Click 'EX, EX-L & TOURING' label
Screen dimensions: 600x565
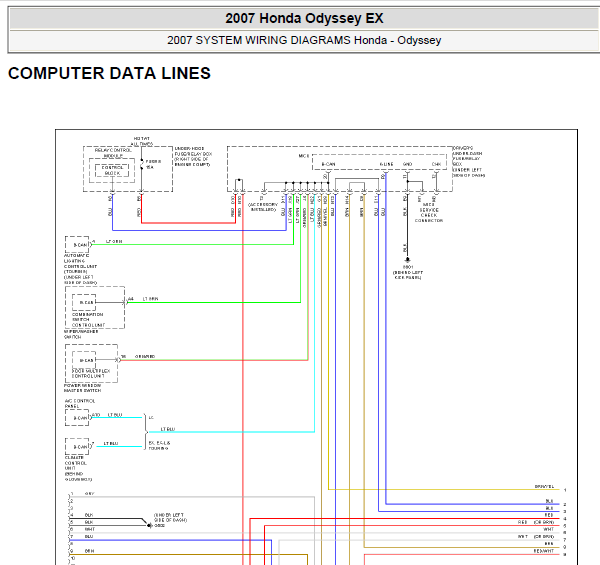click(159, 445)
